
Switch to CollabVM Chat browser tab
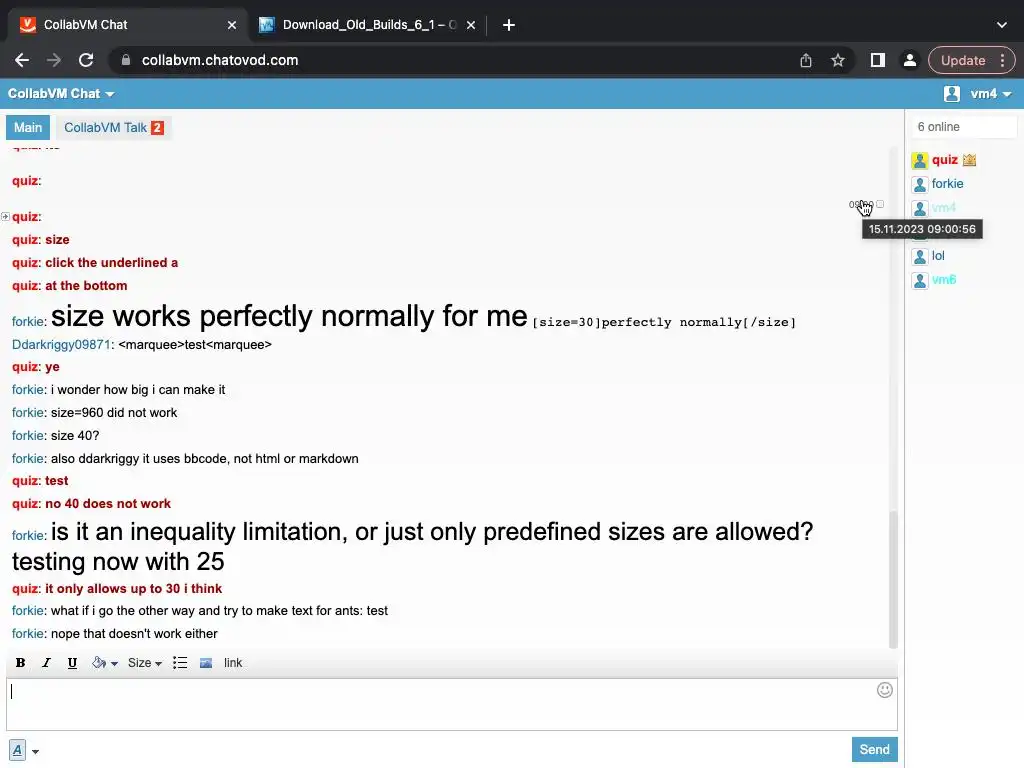[127, 25]
